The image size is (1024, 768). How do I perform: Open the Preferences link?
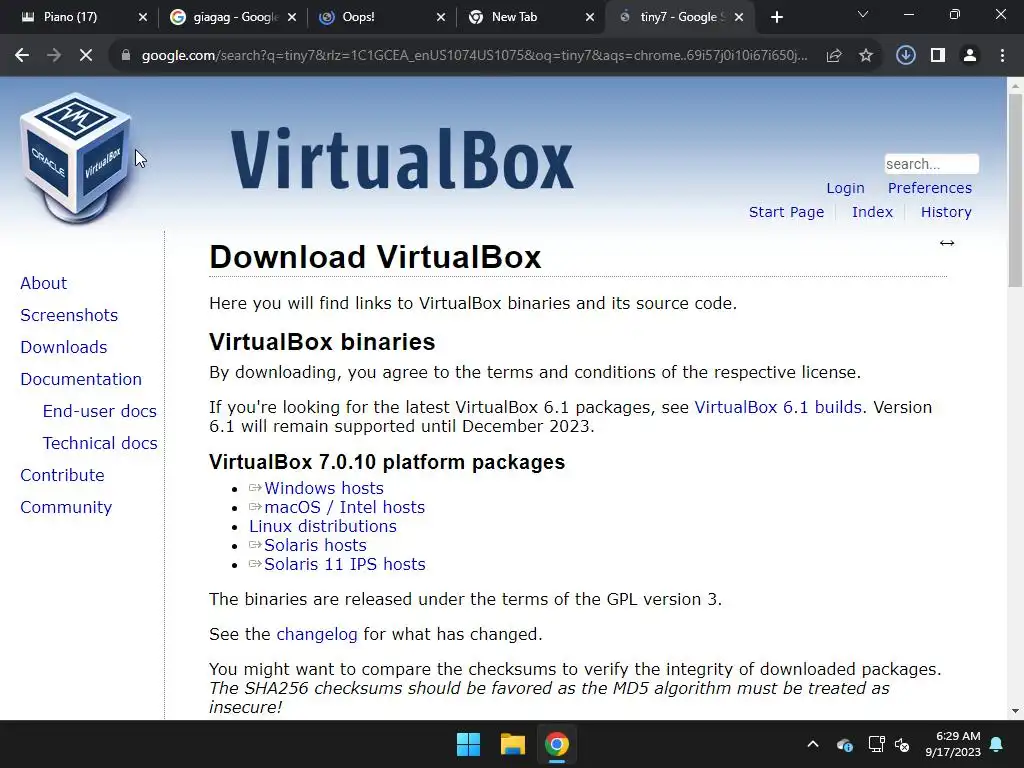(929, 188)
